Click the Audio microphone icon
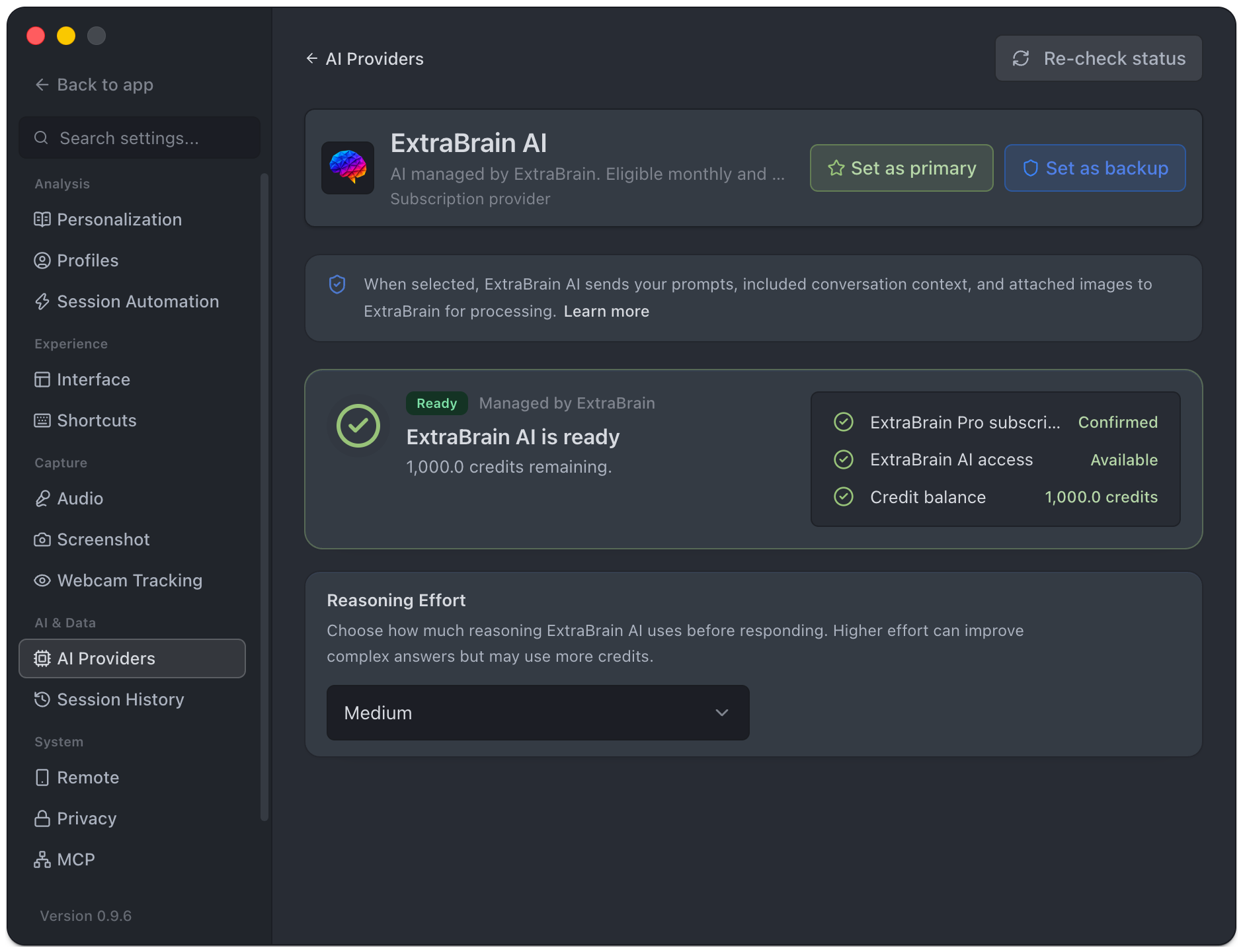The image size is (1243, 952). pos(42,498)
